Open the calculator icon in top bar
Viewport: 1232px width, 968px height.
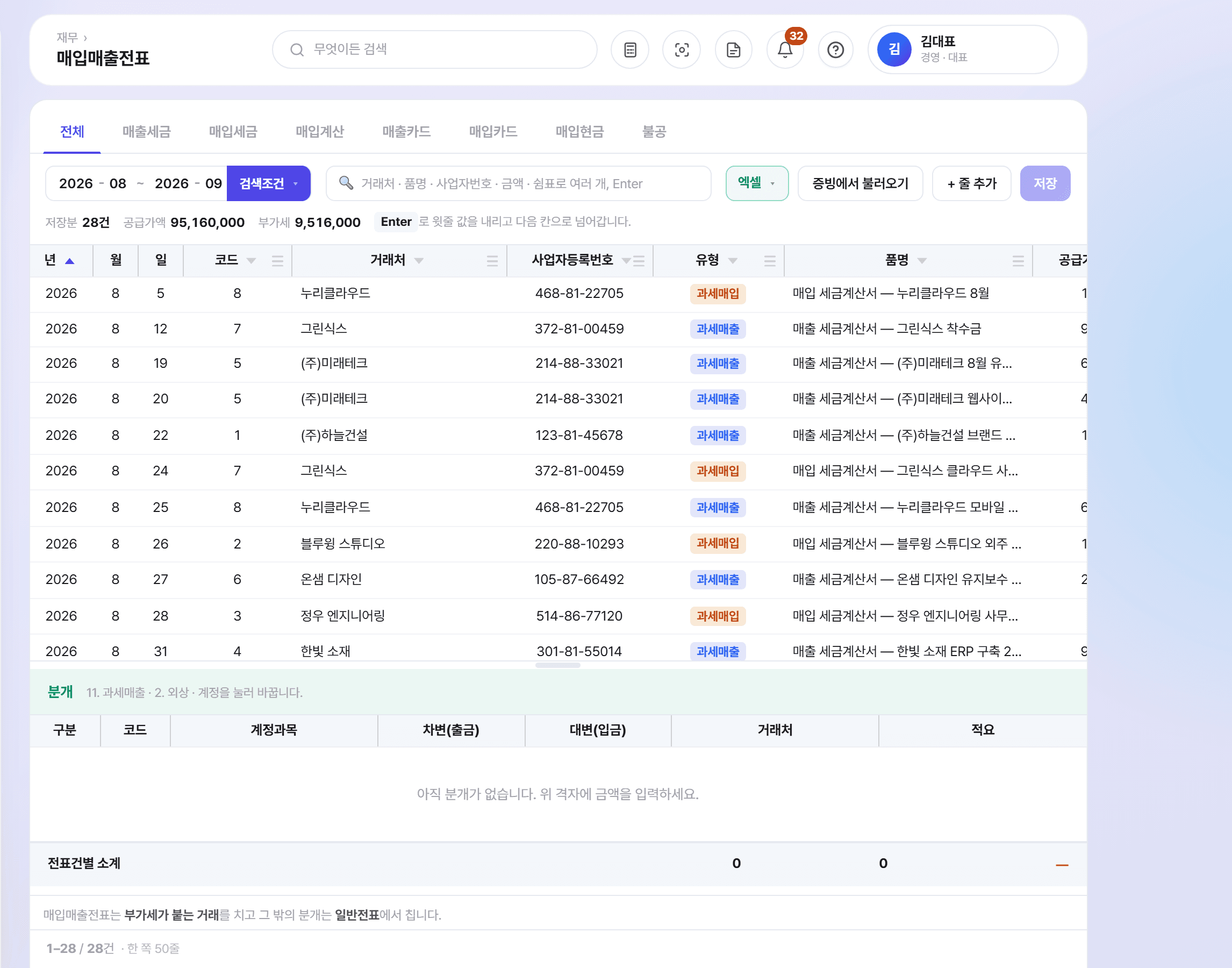[630, 50]
